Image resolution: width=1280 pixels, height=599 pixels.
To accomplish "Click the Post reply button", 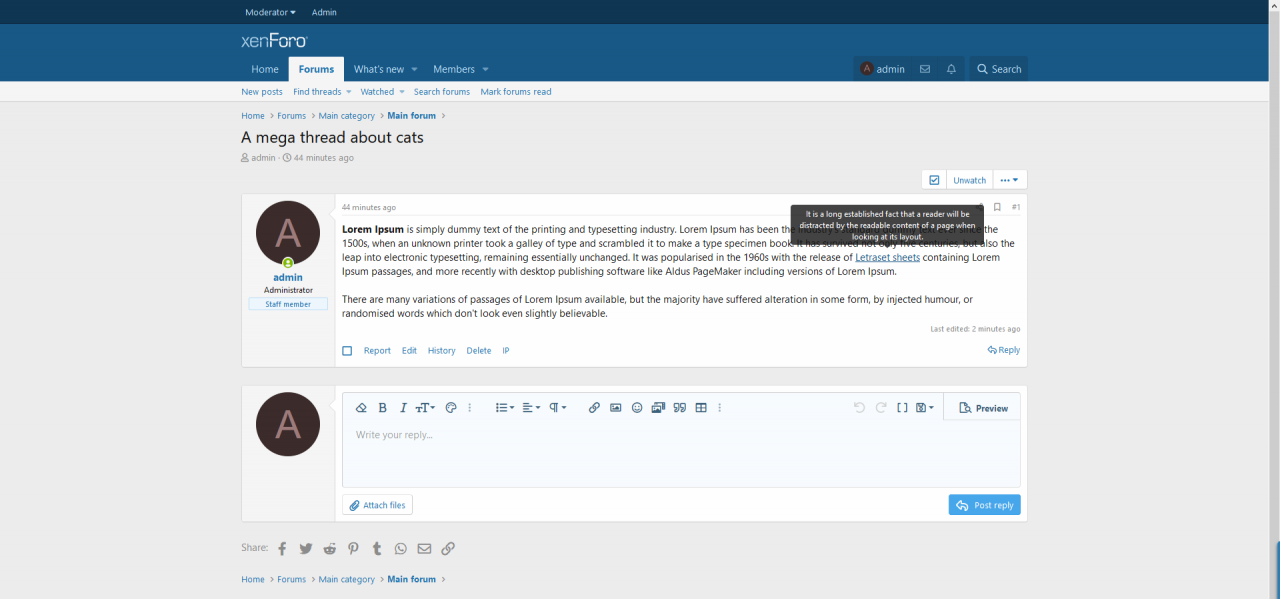I will tap(984, 505).
